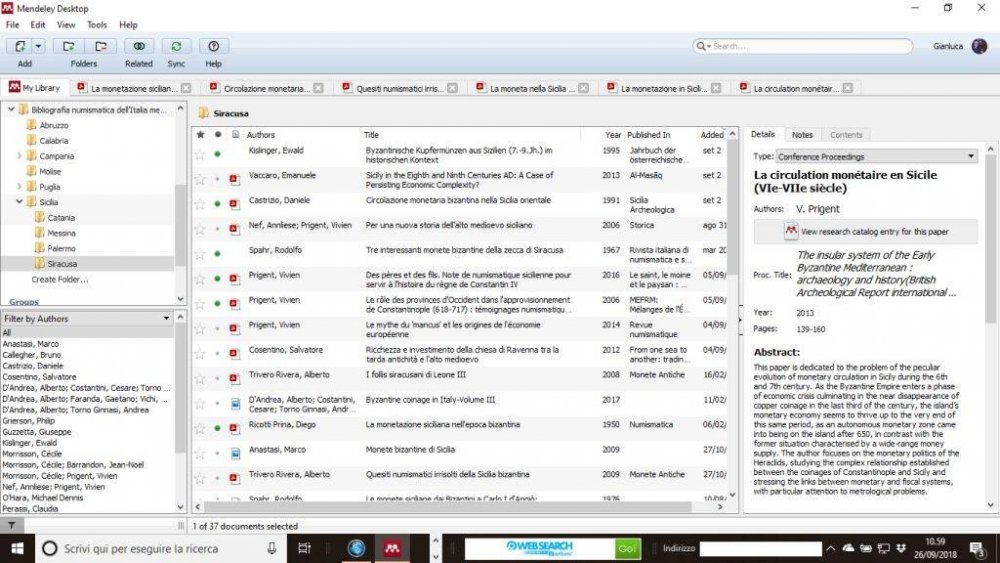Toggle favorite star for Cosentino, Salvatore row
Viewport: 1000px width, 563px height.
[x=200, y=354]
